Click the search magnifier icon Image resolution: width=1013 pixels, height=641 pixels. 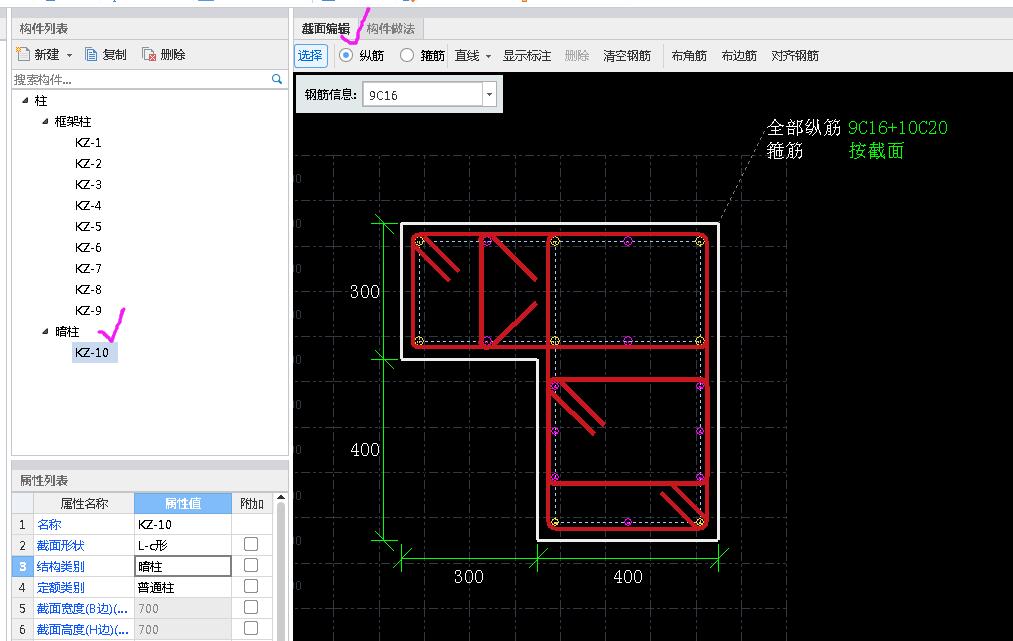point(277,79)
